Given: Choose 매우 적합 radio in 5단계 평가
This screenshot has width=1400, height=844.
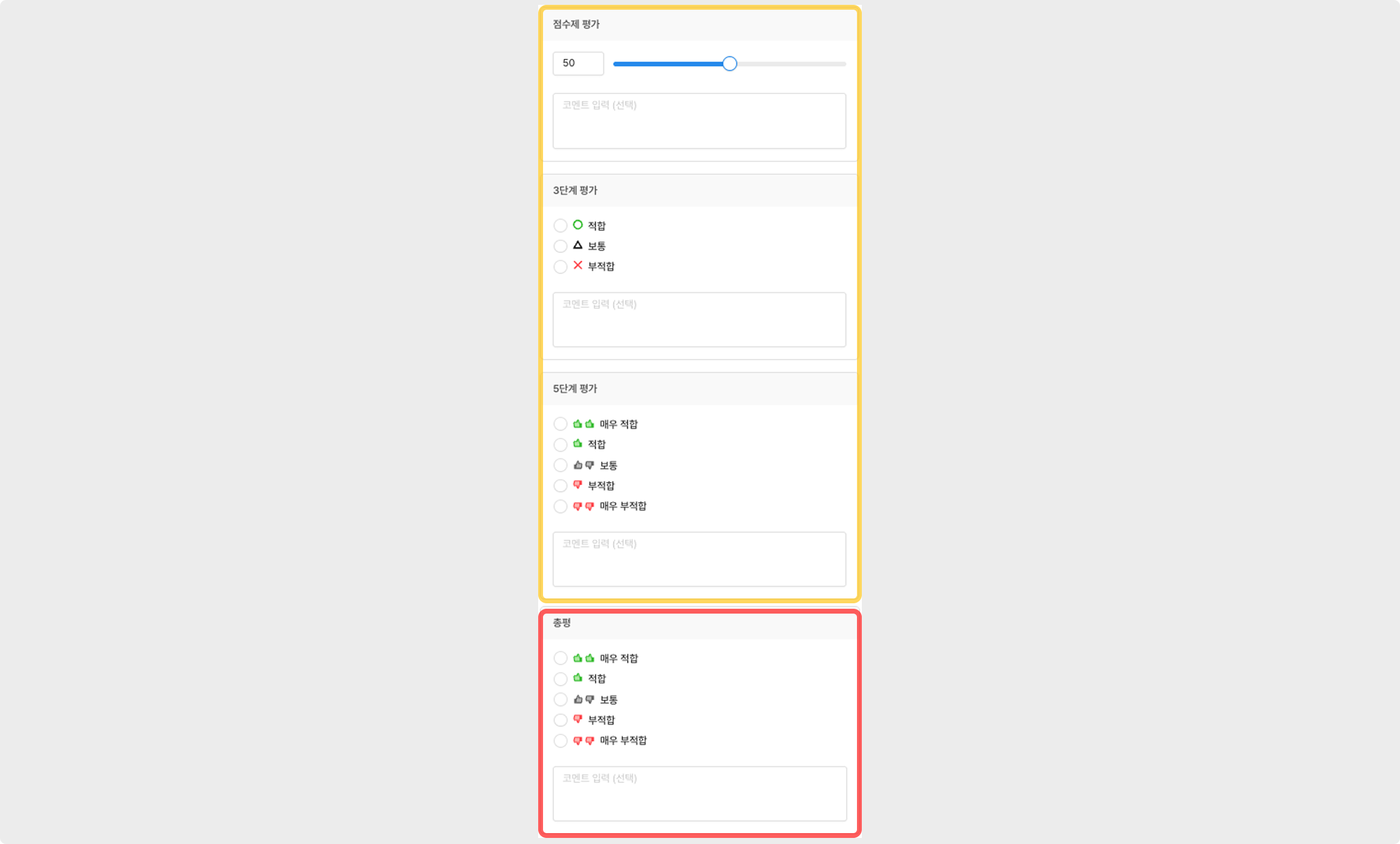Looking at the screenshot, I should pyautogui.click(x=561, y=424).
